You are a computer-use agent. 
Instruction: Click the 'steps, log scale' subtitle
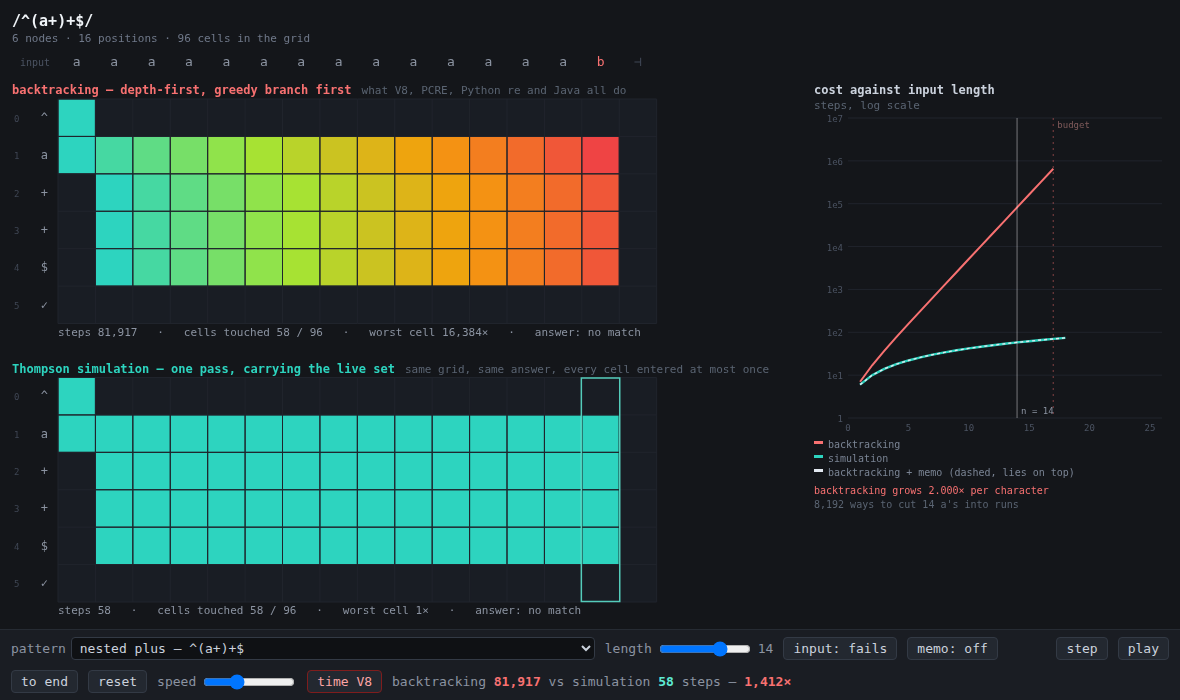867,105
